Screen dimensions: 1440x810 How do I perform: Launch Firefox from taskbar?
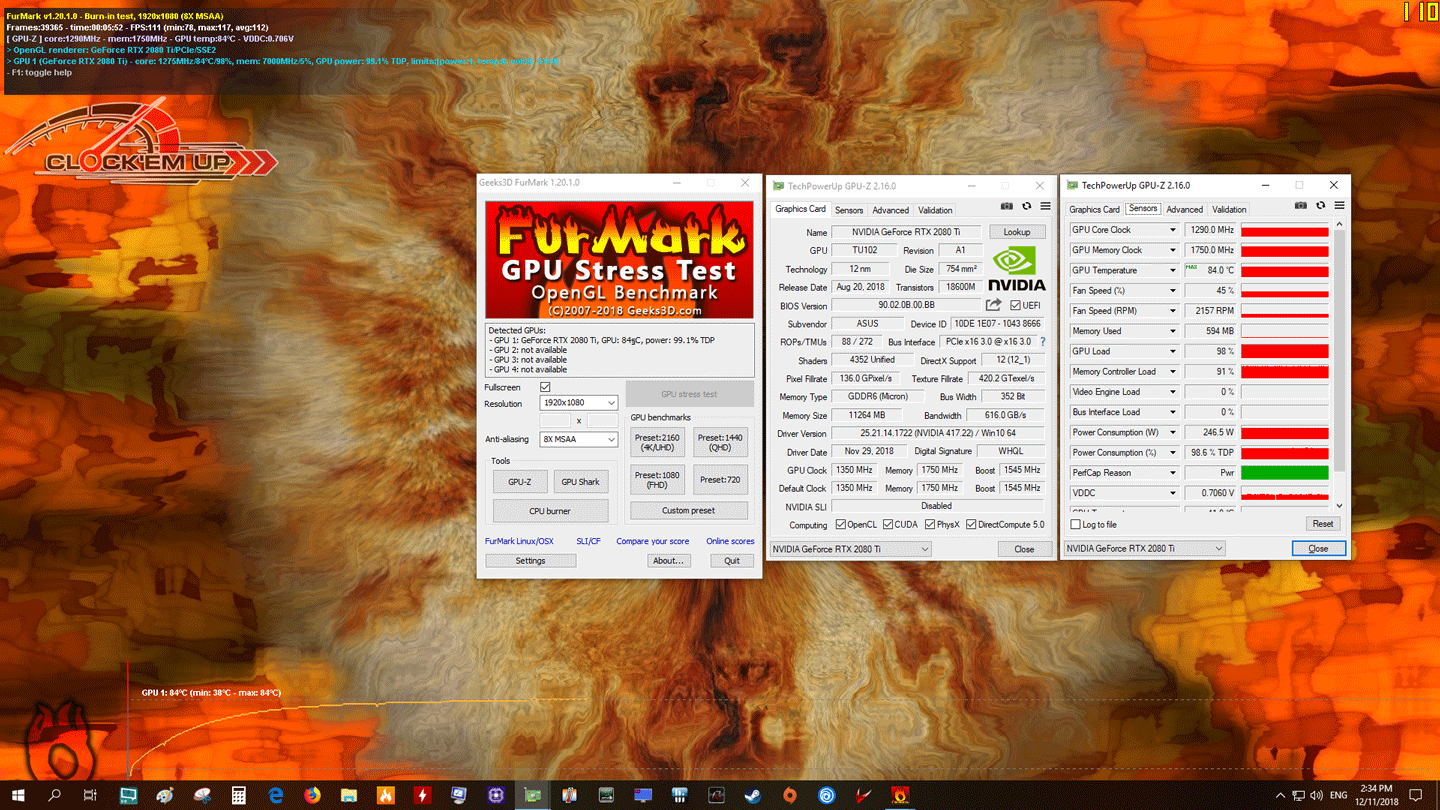tap(312, 795)
